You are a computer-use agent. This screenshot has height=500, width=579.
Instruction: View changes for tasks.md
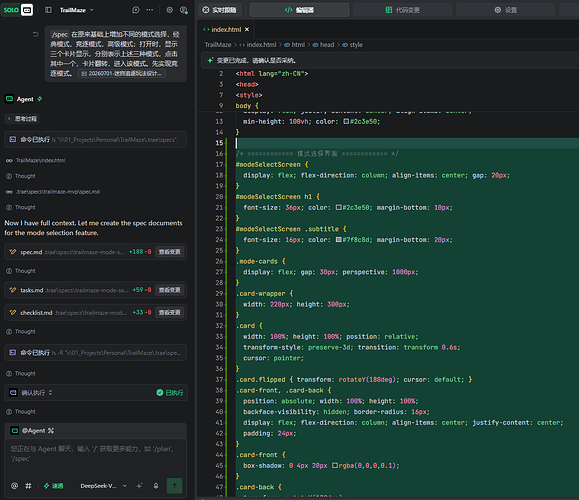click(x=169, y=290)
